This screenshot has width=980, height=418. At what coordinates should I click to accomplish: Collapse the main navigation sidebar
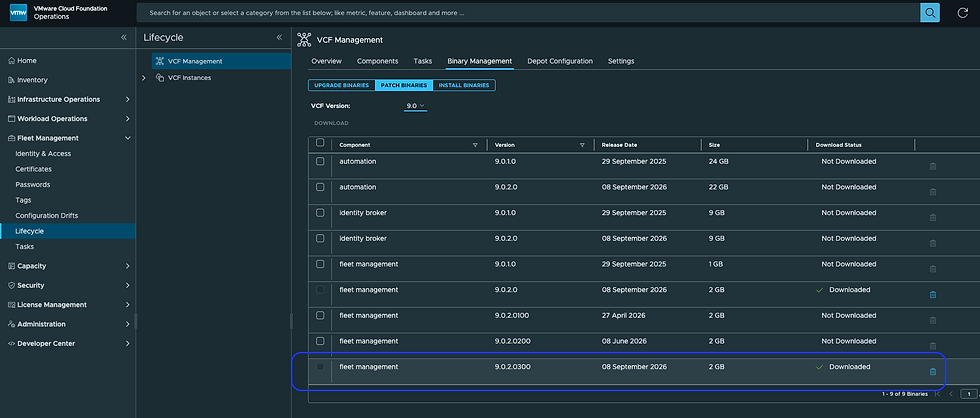tap(124, 37)
